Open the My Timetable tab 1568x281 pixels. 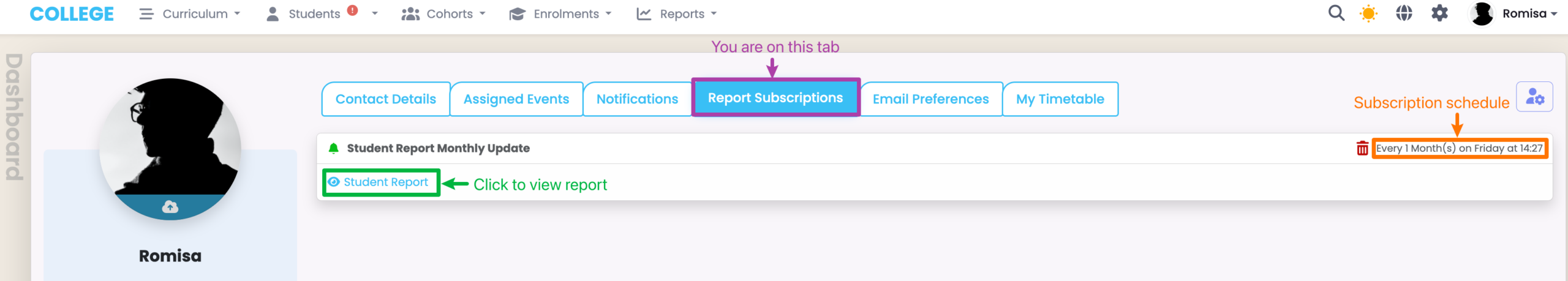point(1060,99)
